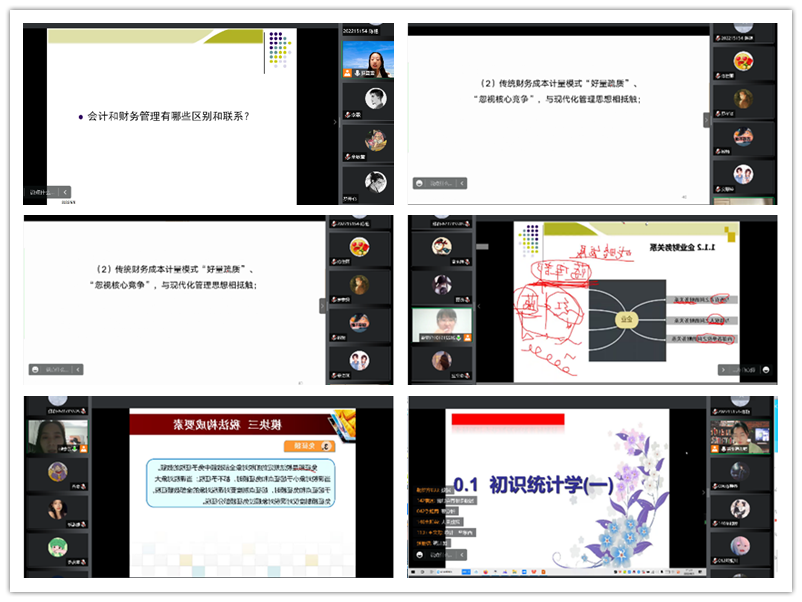Open emoji picker in middle-left cost-model pane

click(35, 369)
